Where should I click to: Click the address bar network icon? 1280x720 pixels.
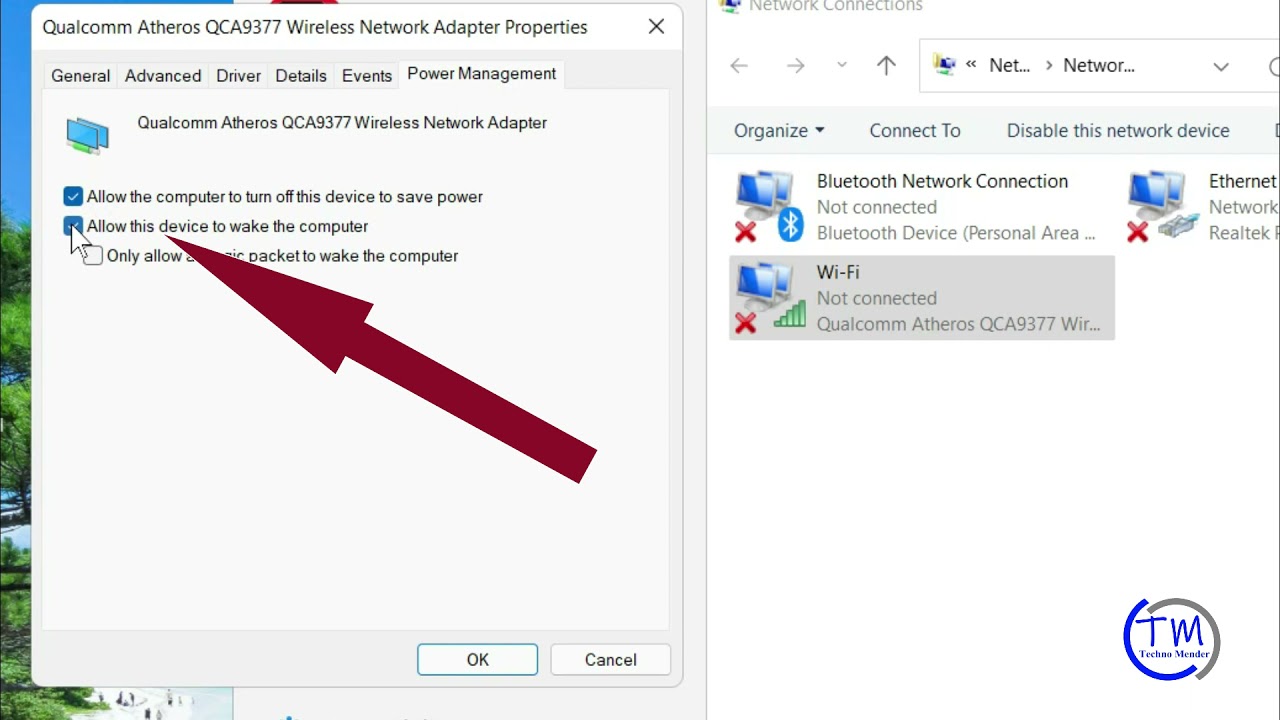point(944,65)
